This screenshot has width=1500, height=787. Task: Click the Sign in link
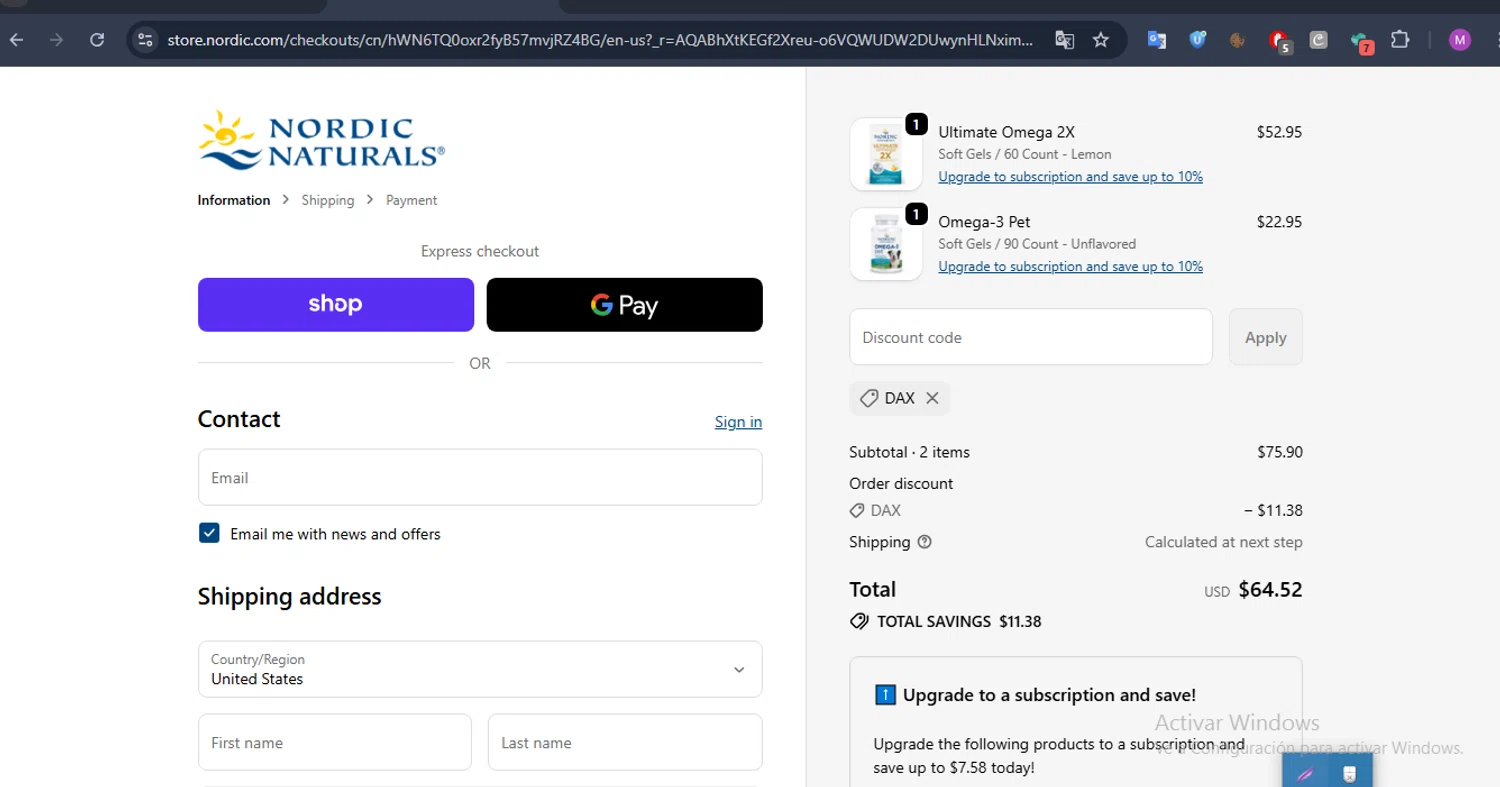coord(738,422)
